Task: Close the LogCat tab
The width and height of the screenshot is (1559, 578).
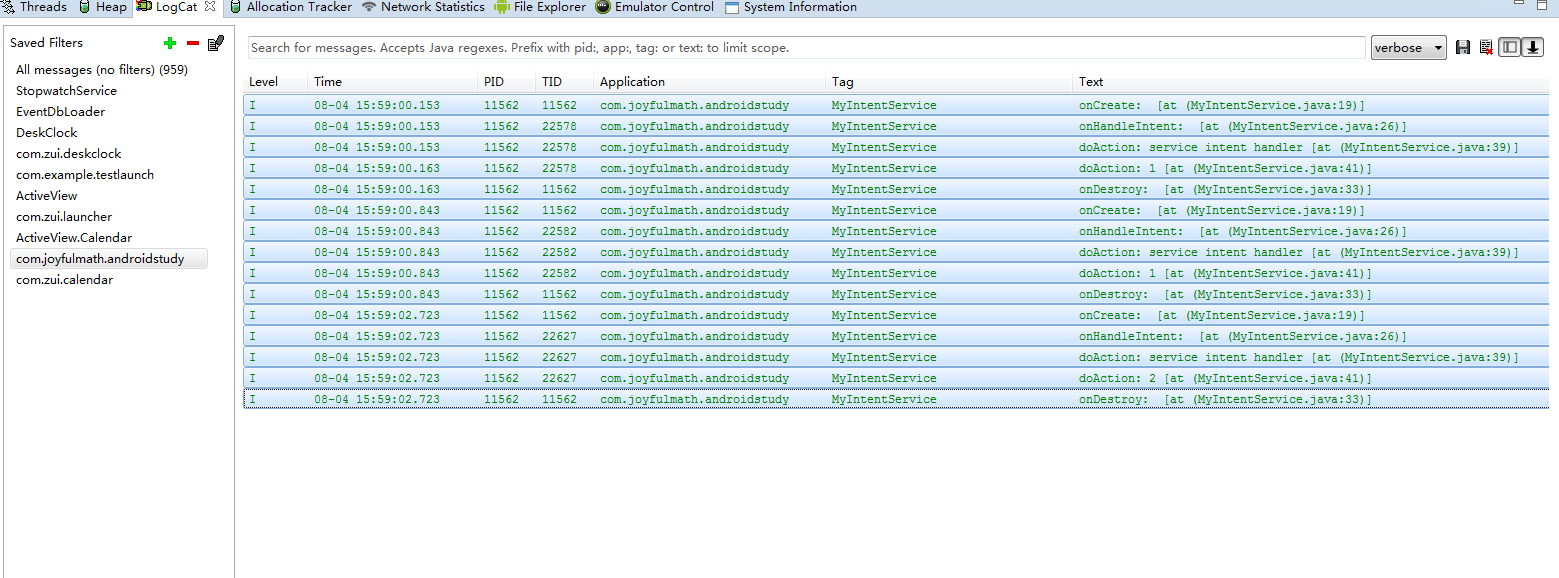Action: 210,7
